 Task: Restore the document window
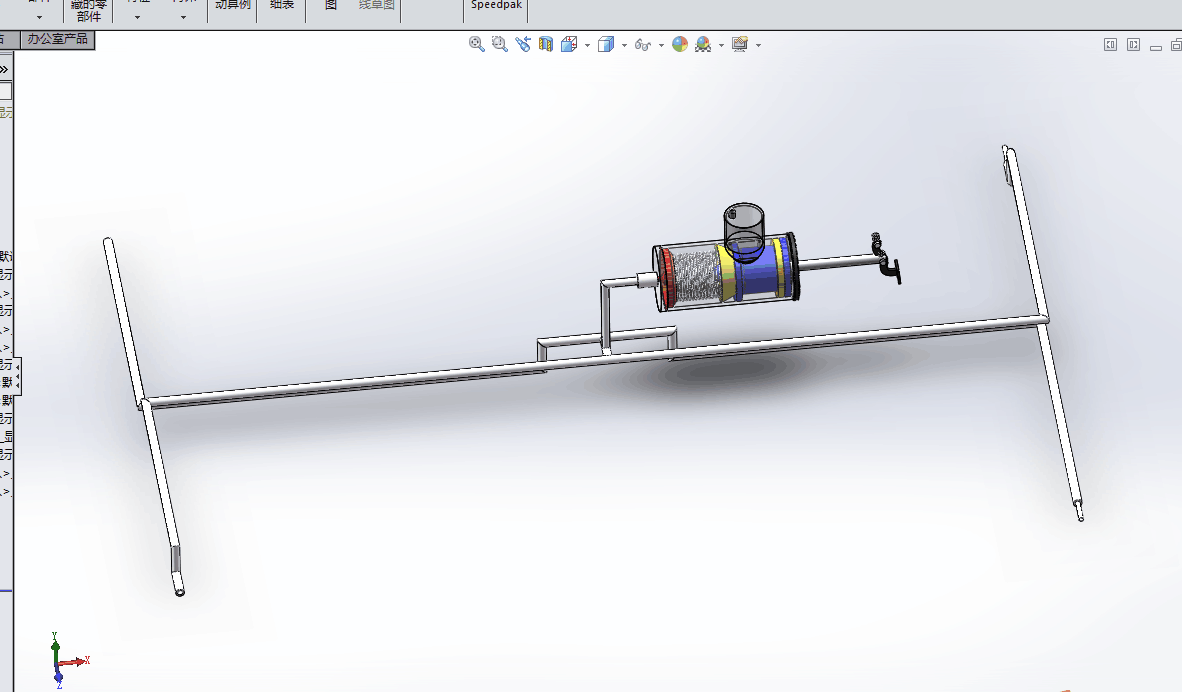[x=1176, y=45]
